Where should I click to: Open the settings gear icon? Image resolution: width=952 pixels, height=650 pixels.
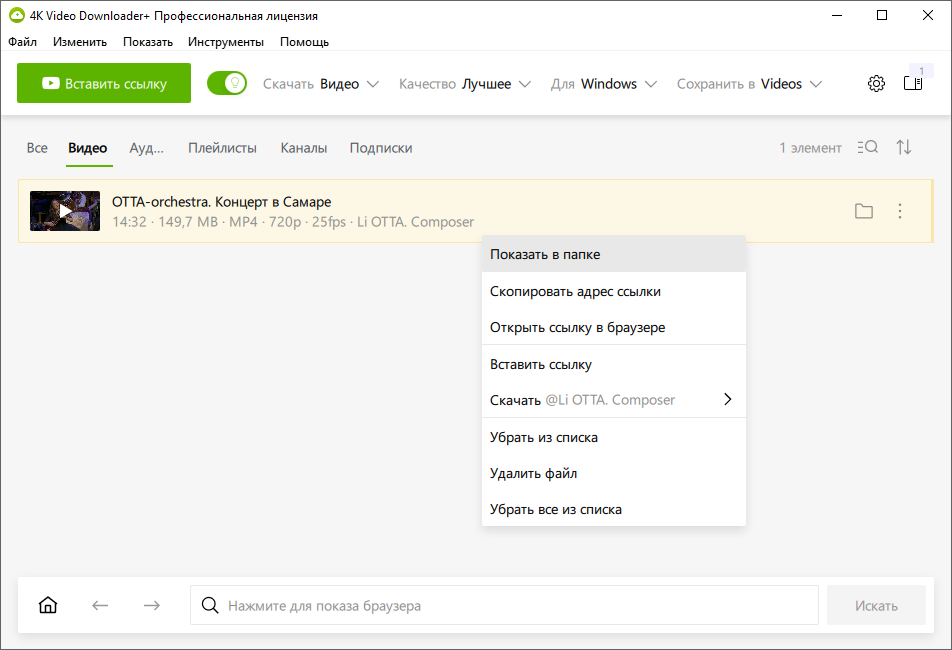coord(876,84)
